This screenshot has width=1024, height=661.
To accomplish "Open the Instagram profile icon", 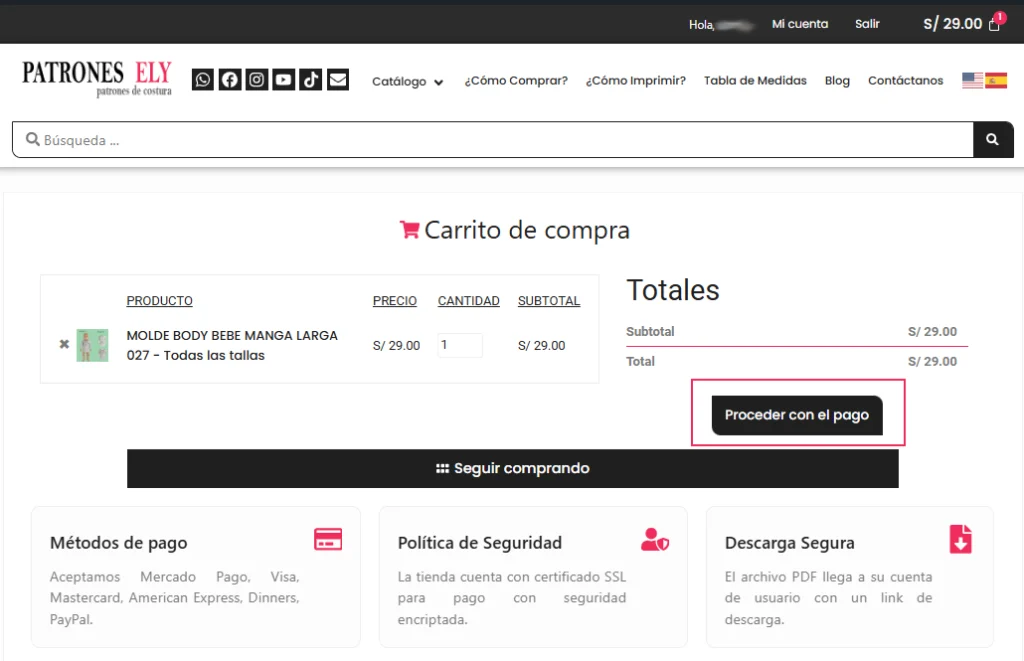I will [x=257, y=80].
